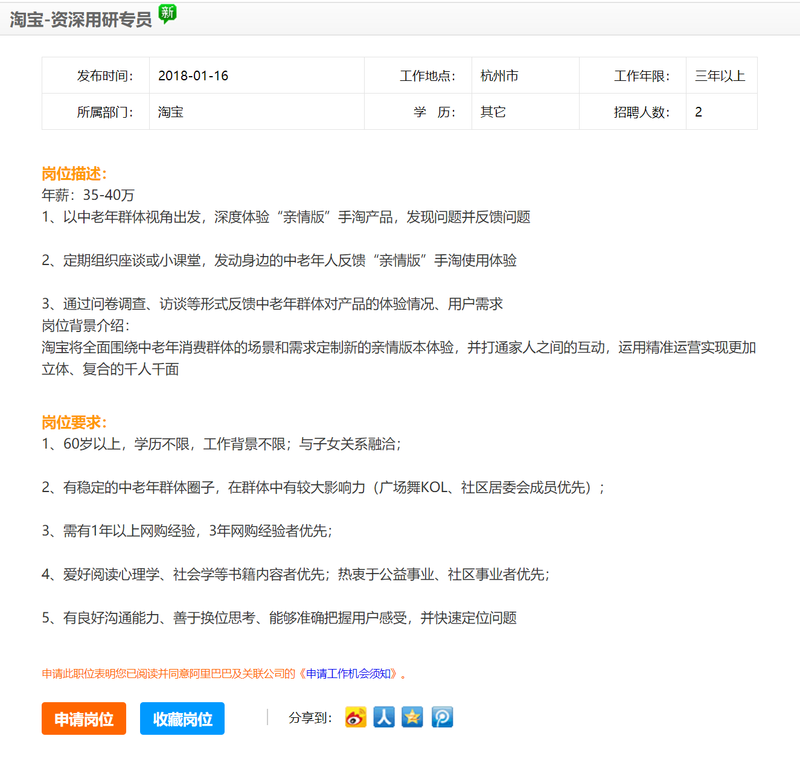Click the 学 历 label cell
Image resolution: width=800 pixels, height=768 pixels.
(x=418, y=112)
